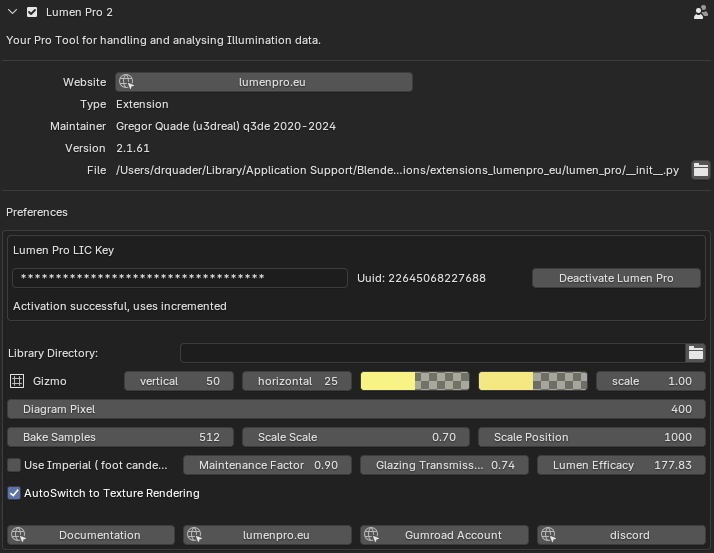
Task: Click the add-on file path text
Action: [397, 170]
